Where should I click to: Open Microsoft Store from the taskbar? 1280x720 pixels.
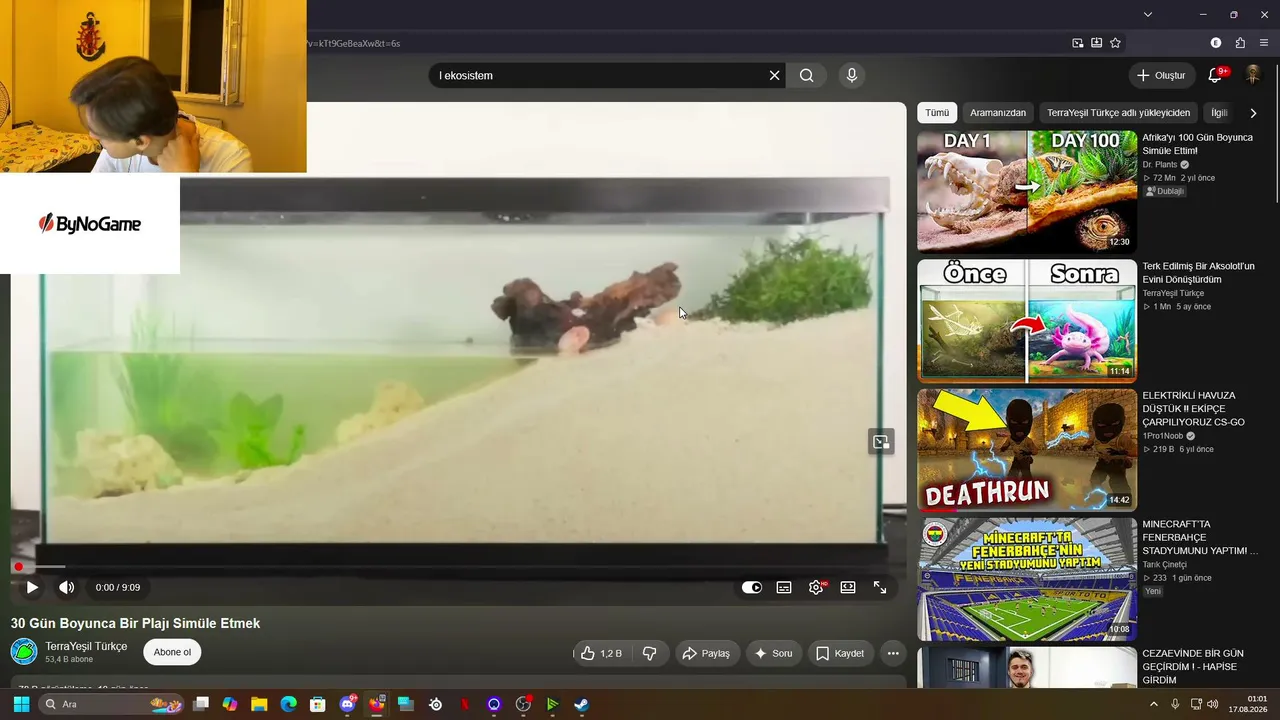(x=318, y=704)
